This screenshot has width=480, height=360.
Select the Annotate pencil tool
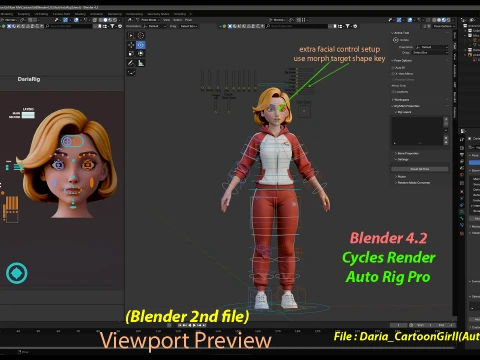click(131, 63)
